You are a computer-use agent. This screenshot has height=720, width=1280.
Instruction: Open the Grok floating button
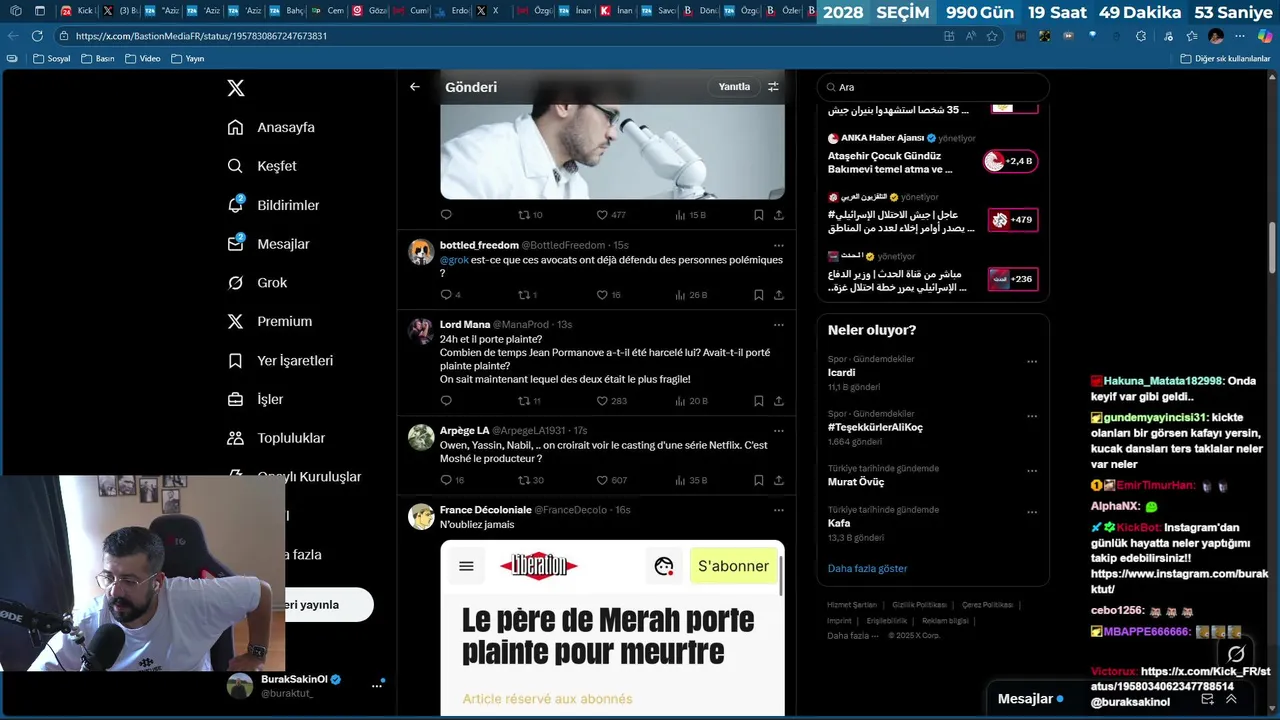(x=1236, y=655)
